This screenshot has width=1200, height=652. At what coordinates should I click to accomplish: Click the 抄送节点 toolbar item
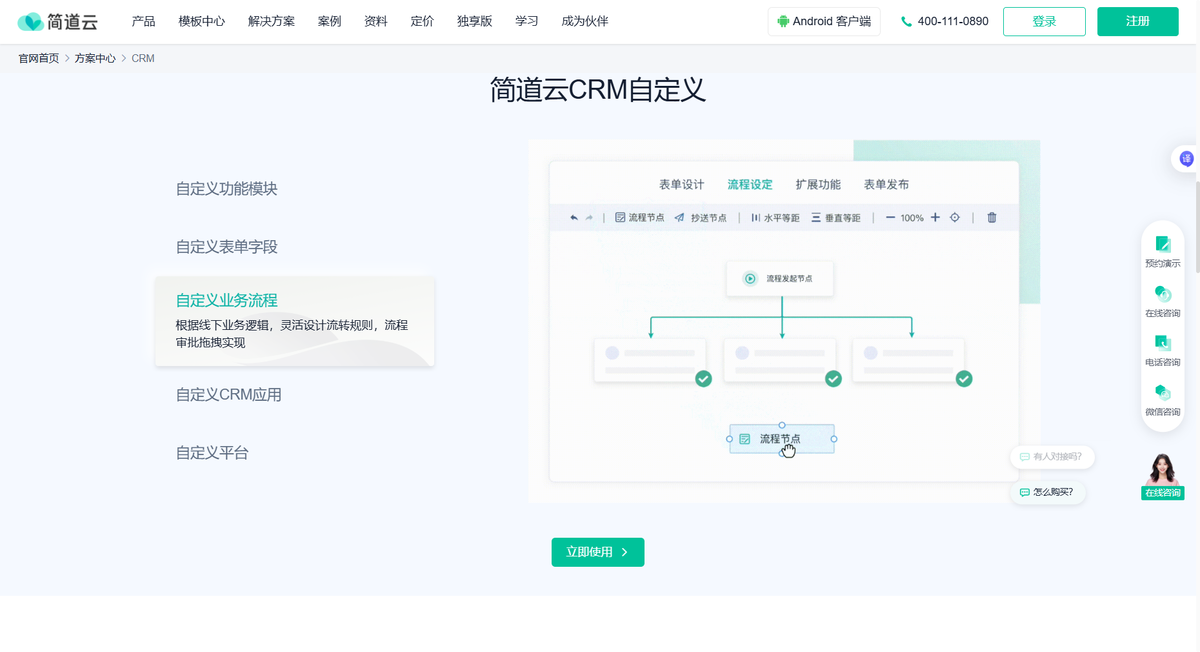700,217
